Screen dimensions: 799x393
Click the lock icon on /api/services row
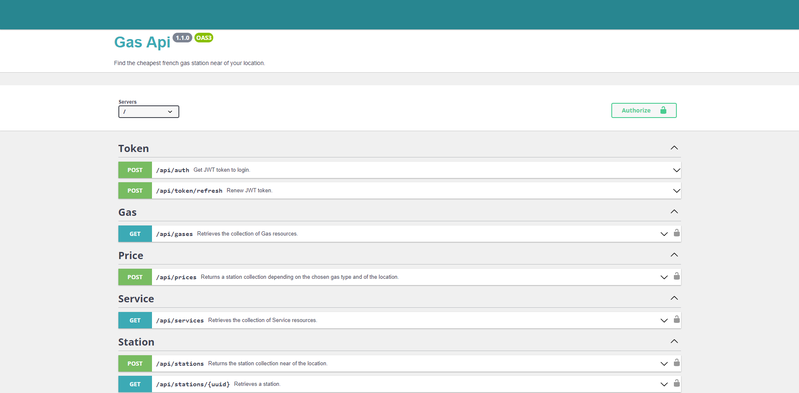677,320
